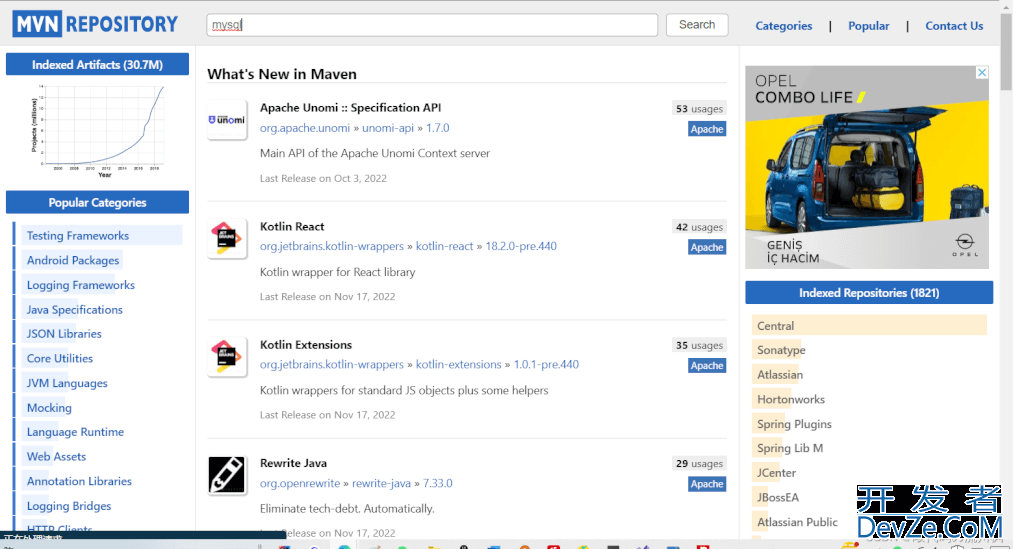Open the Central repository link

point(775,326)
